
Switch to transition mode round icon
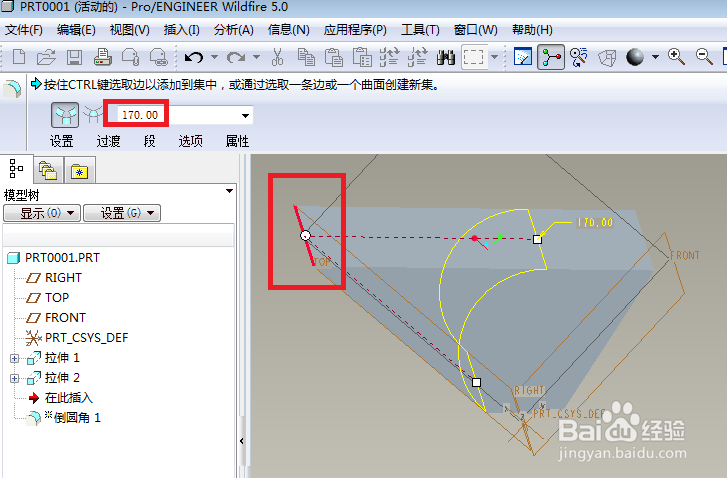tap(93, 115)
